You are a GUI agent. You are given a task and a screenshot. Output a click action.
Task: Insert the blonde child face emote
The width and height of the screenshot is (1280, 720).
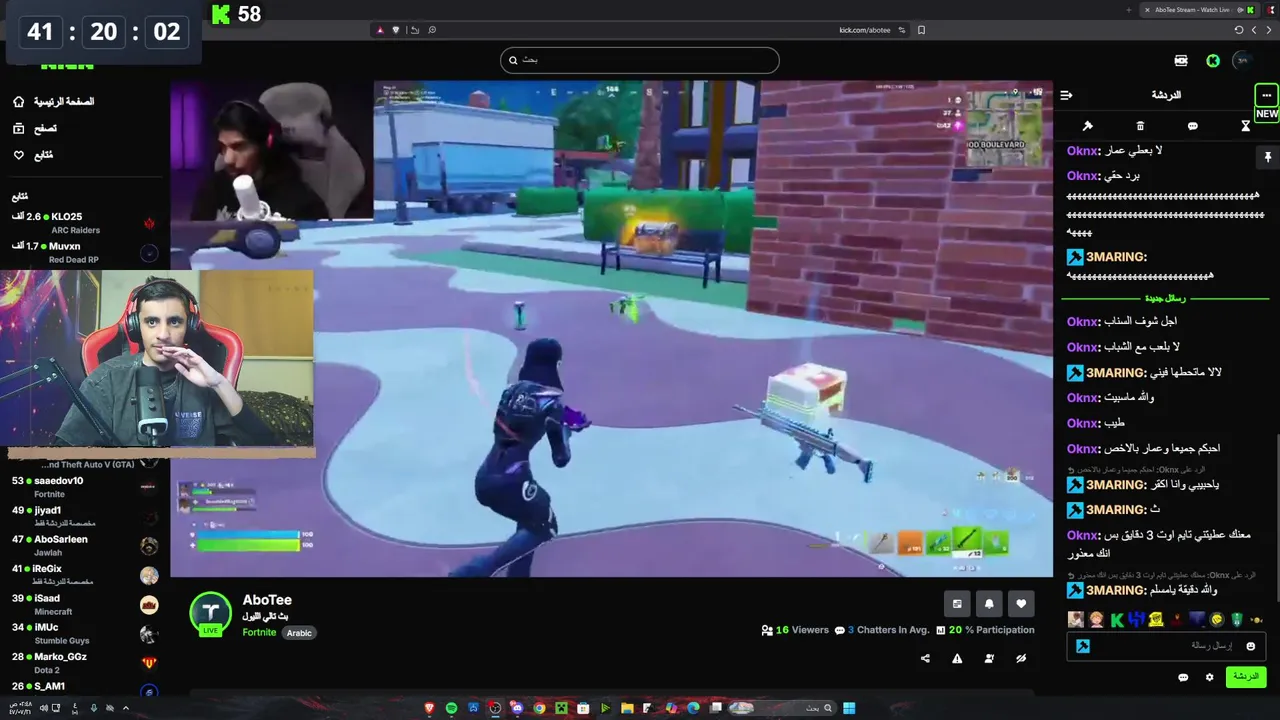(1097, 620)
